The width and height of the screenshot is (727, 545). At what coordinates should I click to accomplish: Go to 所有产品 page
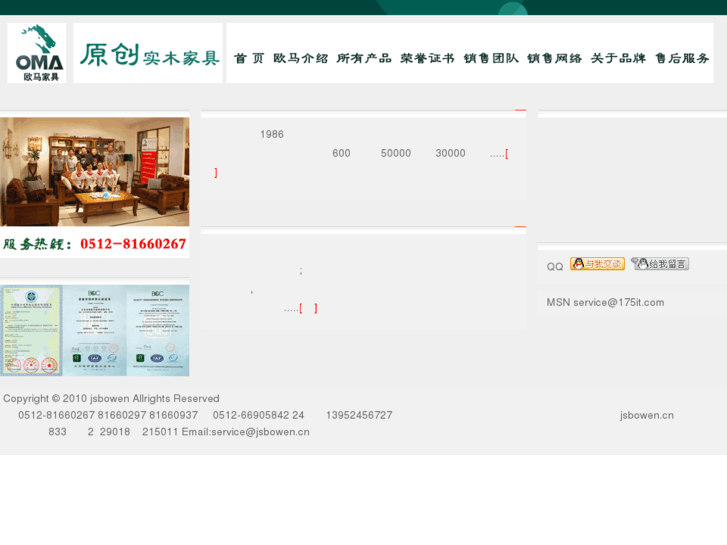(x=364, y=58)
